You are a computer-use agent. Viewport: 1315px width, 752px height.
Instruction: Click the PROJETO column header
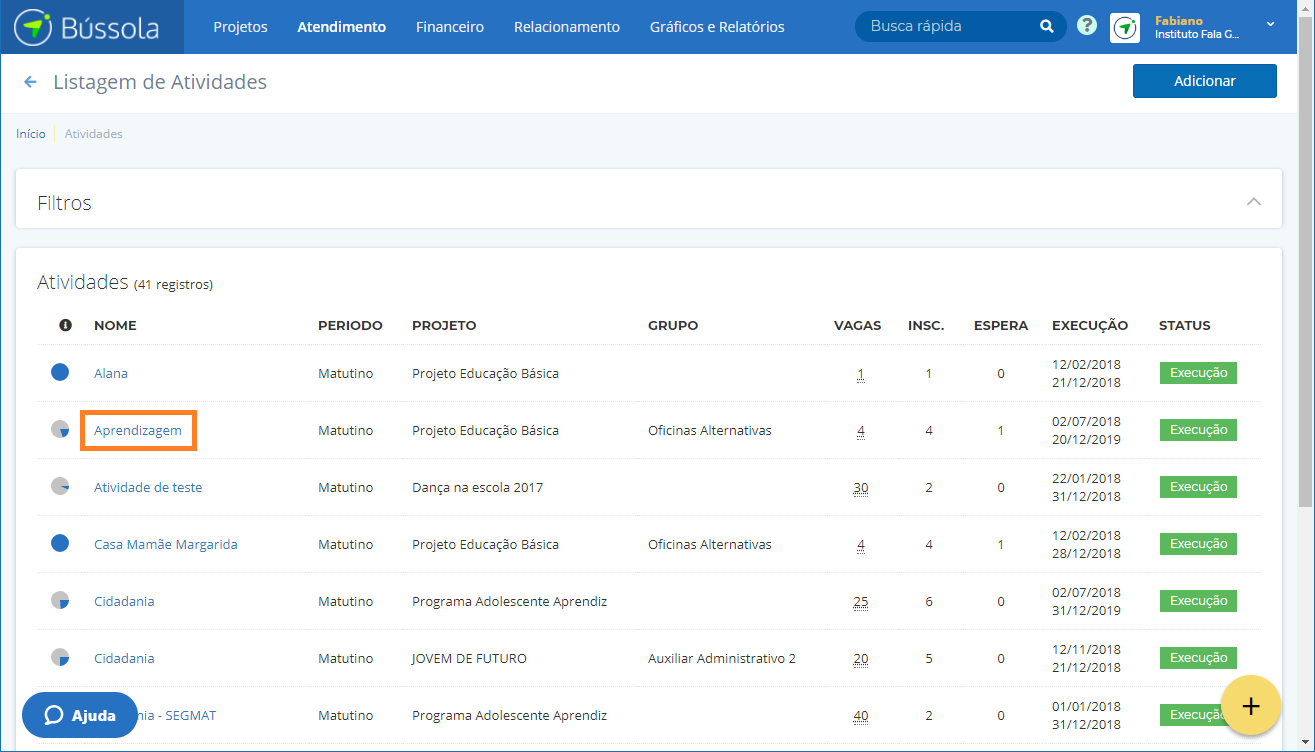[x=444, y=325]
